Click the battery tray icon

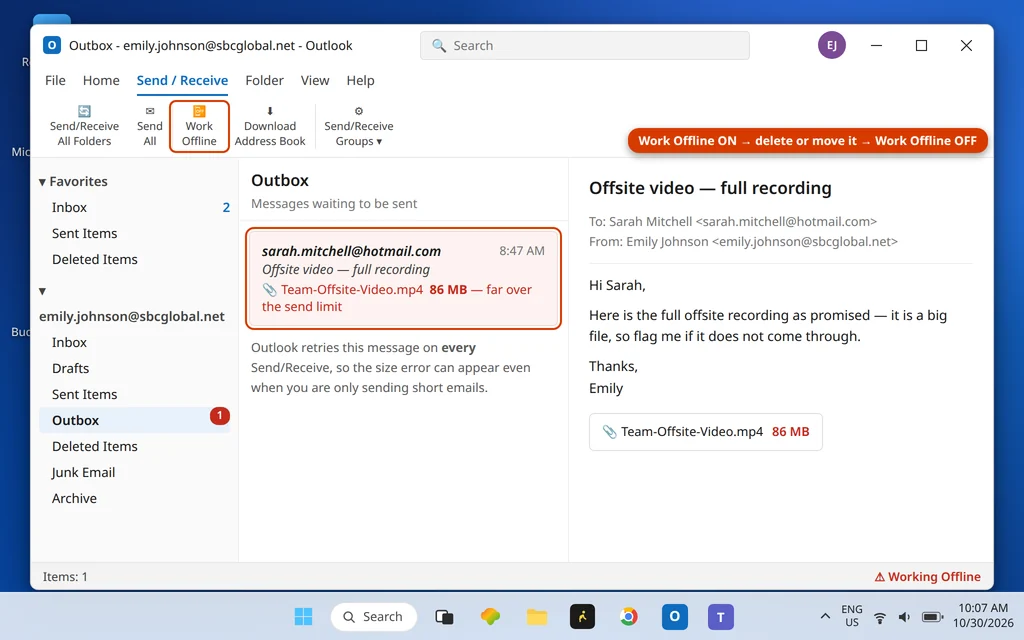tap(932, 617)
